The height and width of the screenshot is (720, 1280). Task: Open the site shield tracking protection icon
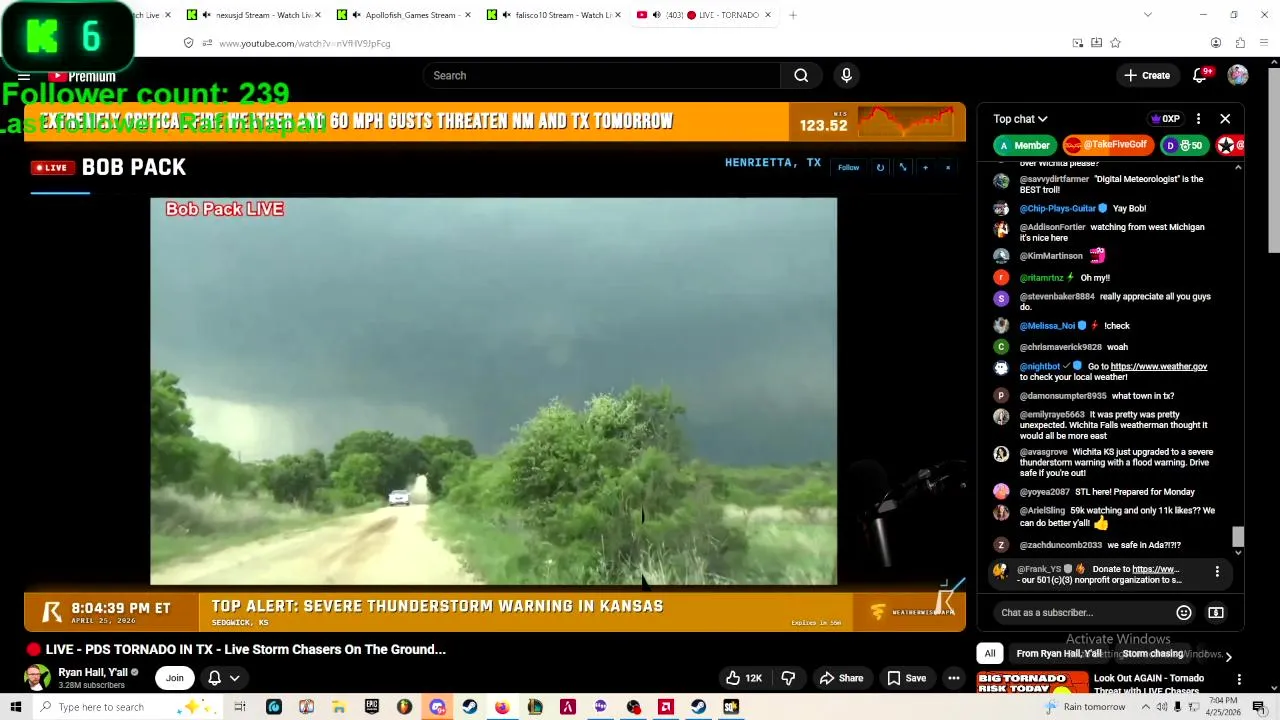pyautogui.click(x=188, y=43)
